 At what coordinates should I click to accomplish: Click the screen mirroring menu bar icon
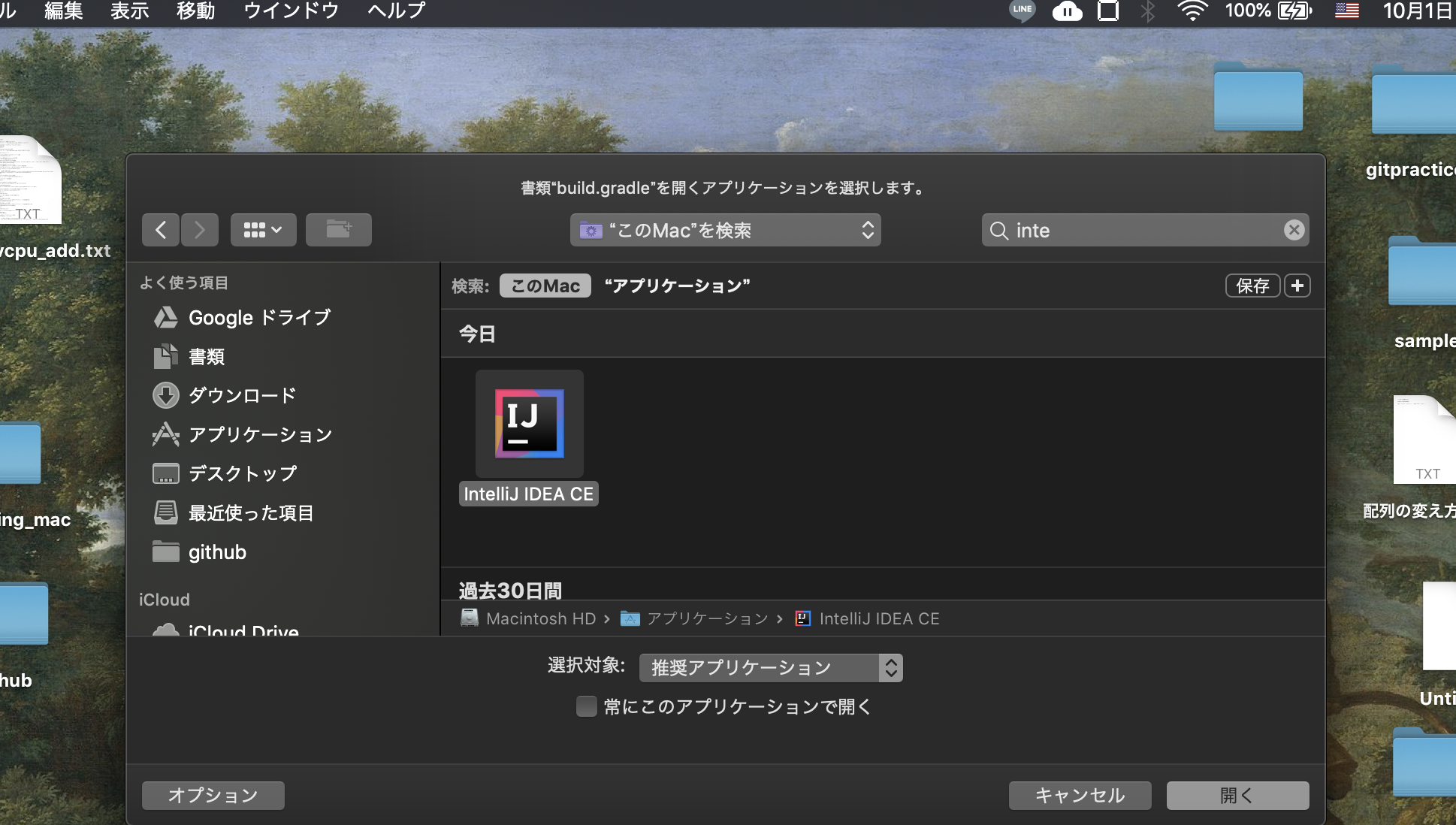1108,11
